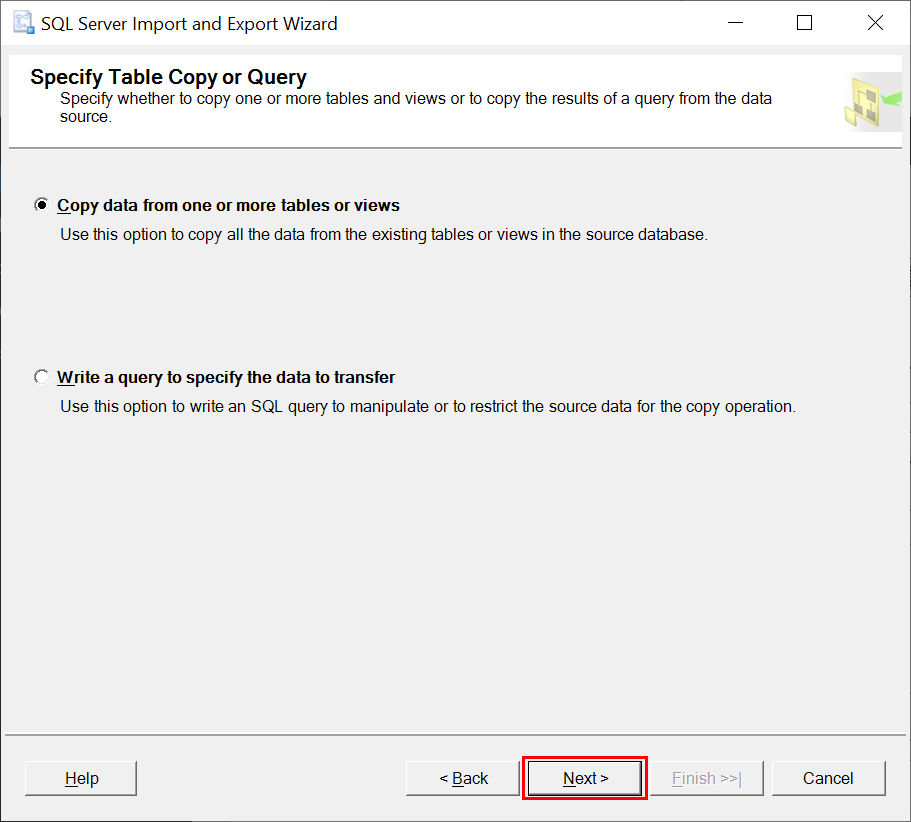
Task: Click the wizard icon in title bar
Action: 24,23
